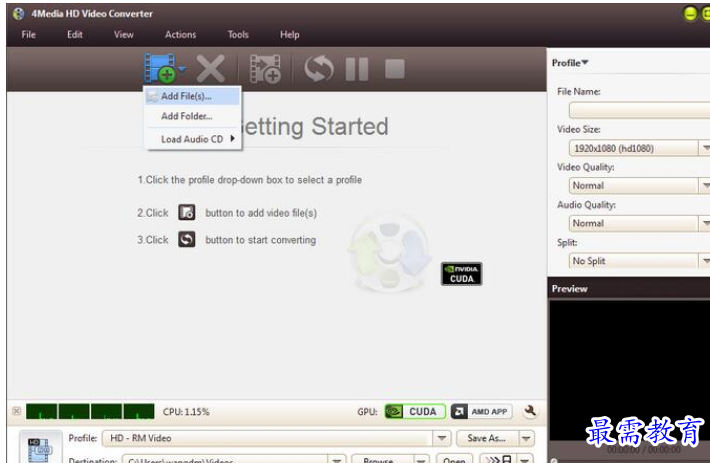The image size is (710, 463).
Task: Open the Split 'No Split' dropdown
Action: [639, 261]
